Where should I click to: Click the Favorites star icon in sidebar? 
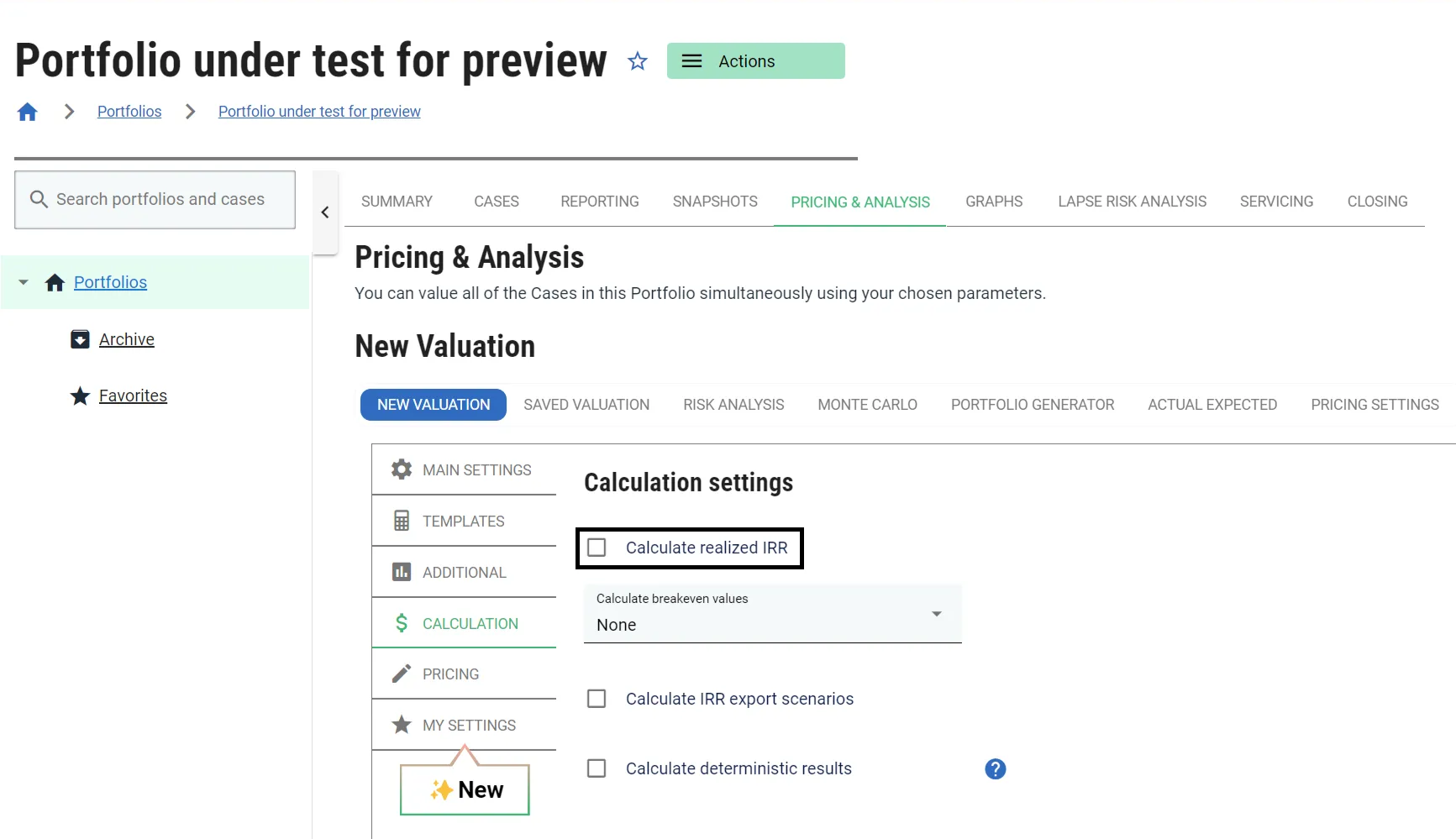click(80, 396)
